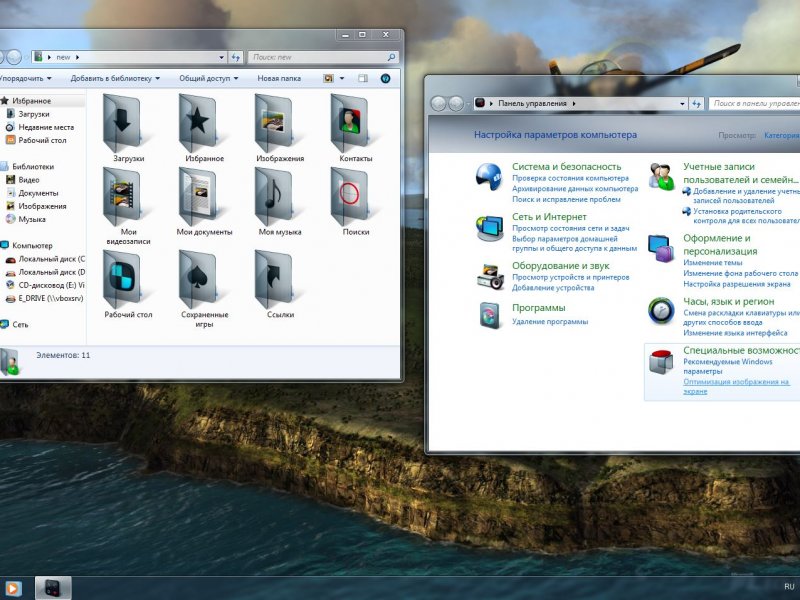800x600 pixels.
Task: Select CD-дисковод (E:) in sidebar
Action: point(52,285)
